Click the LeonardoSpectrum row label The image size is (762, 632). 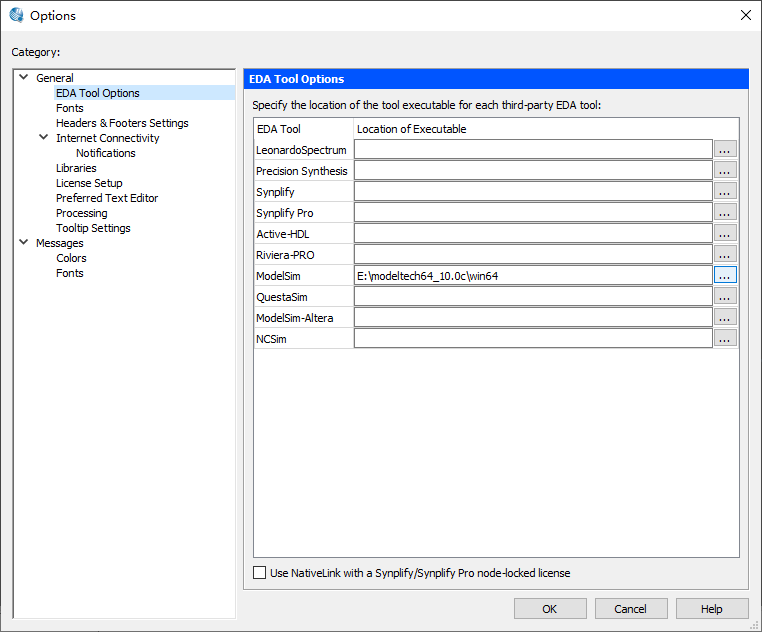pyautogui.click(x=301, y=150)
